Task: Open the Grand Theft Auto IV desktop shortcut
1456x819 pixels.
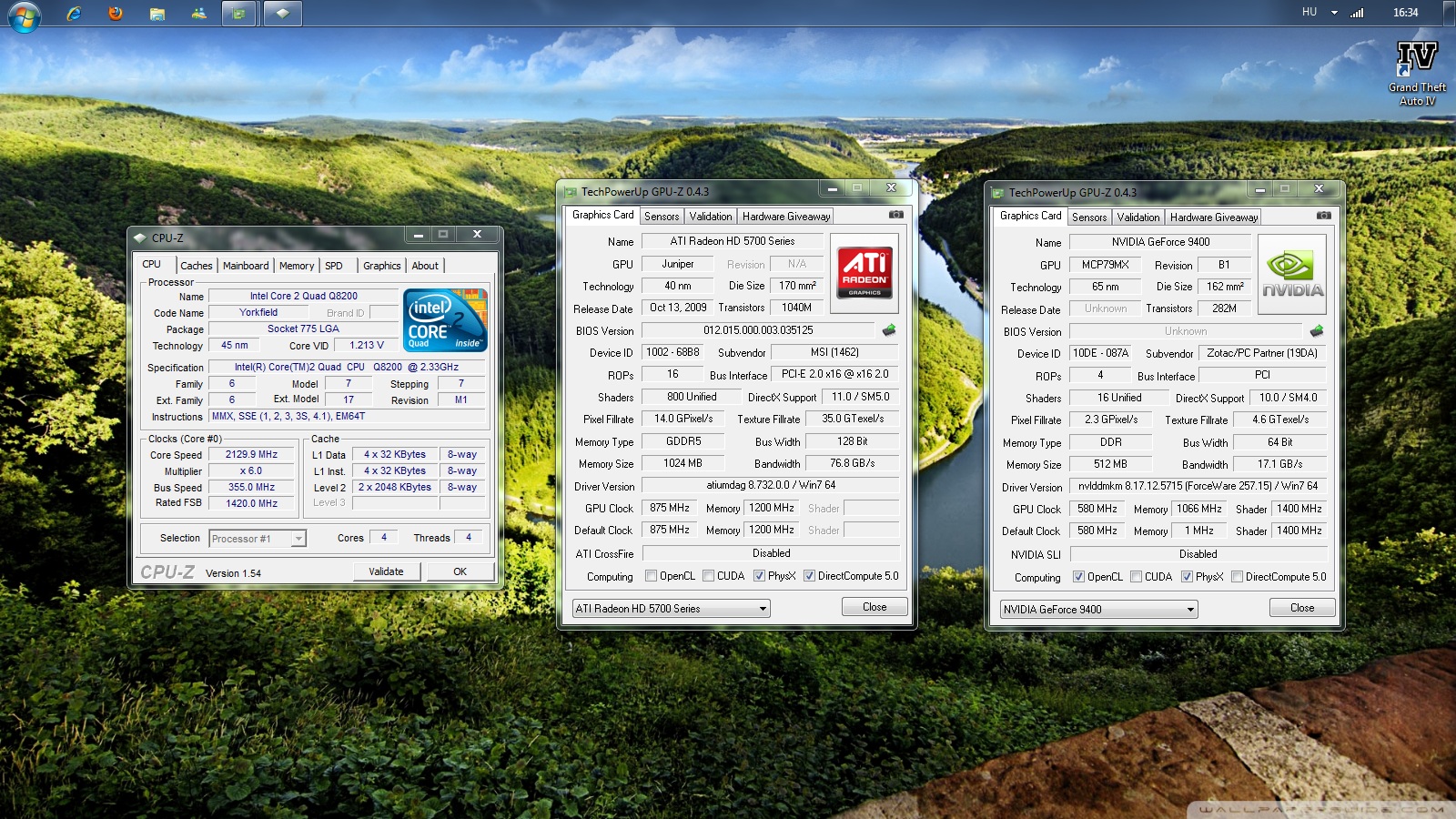Action: click(1417, 73)
